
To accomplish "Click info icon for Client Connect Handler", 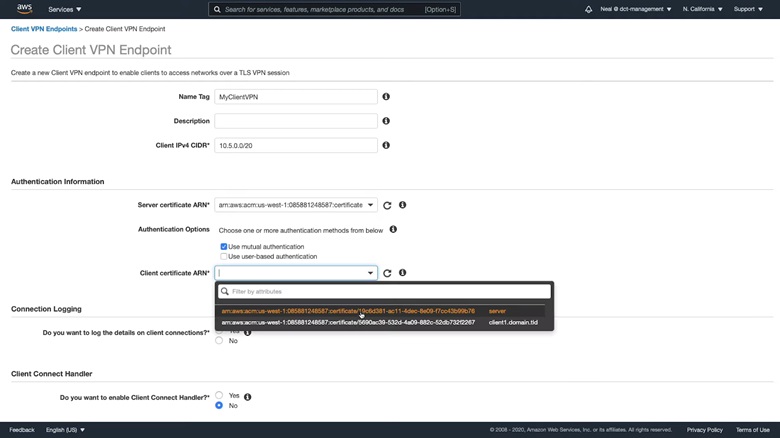I will click(x=247, y=397).
